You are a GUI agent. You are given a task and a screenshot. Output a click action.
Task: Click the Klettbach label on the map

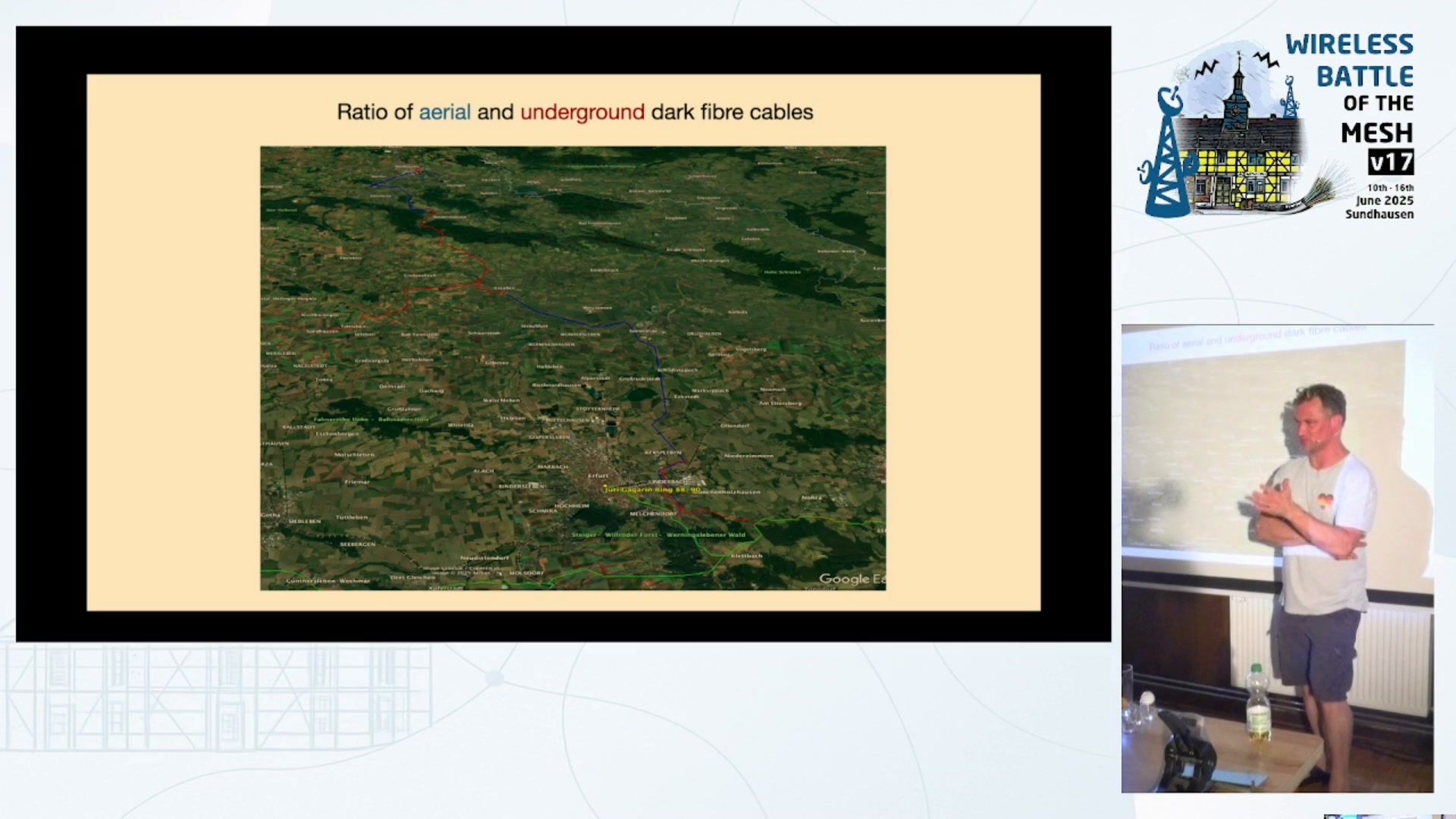(x=746, y=556)
